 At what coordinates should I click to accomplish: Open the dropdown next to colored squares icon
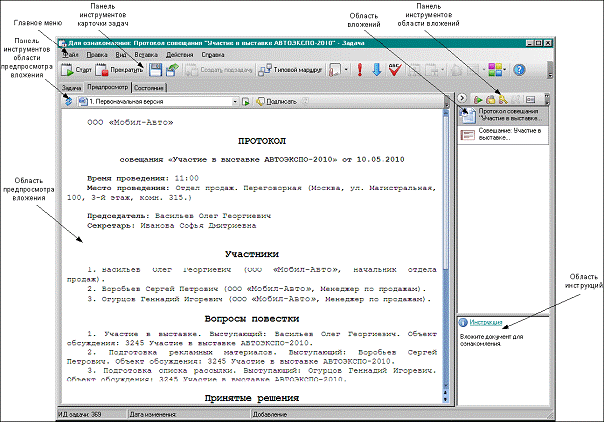[505, 70]
